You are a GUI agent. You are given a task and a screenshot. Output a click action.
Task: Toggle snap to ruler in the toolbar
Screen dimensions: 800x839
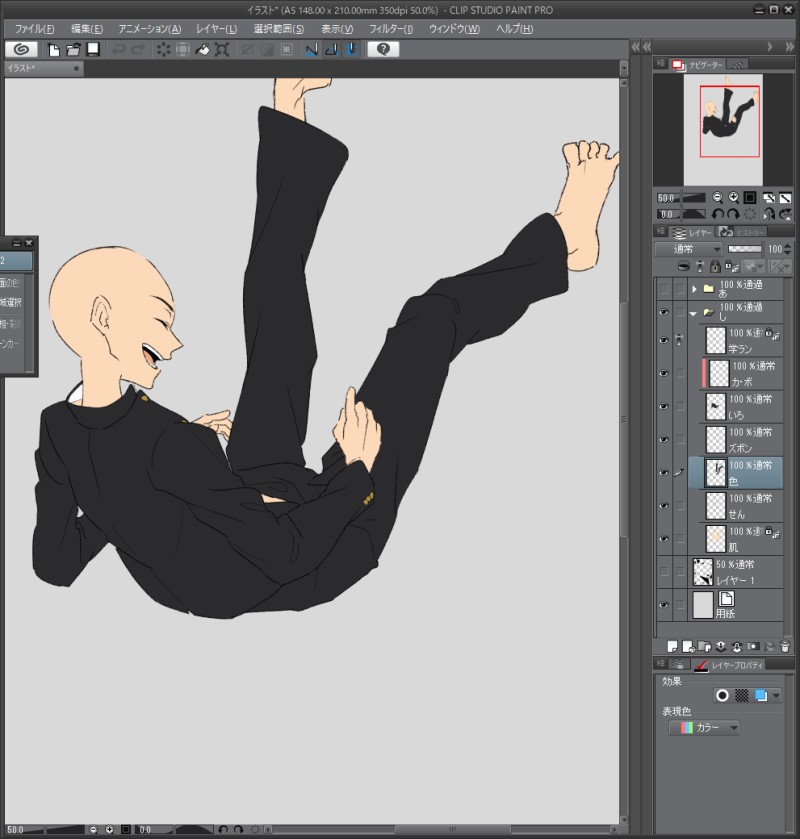(x=311, y=50)
